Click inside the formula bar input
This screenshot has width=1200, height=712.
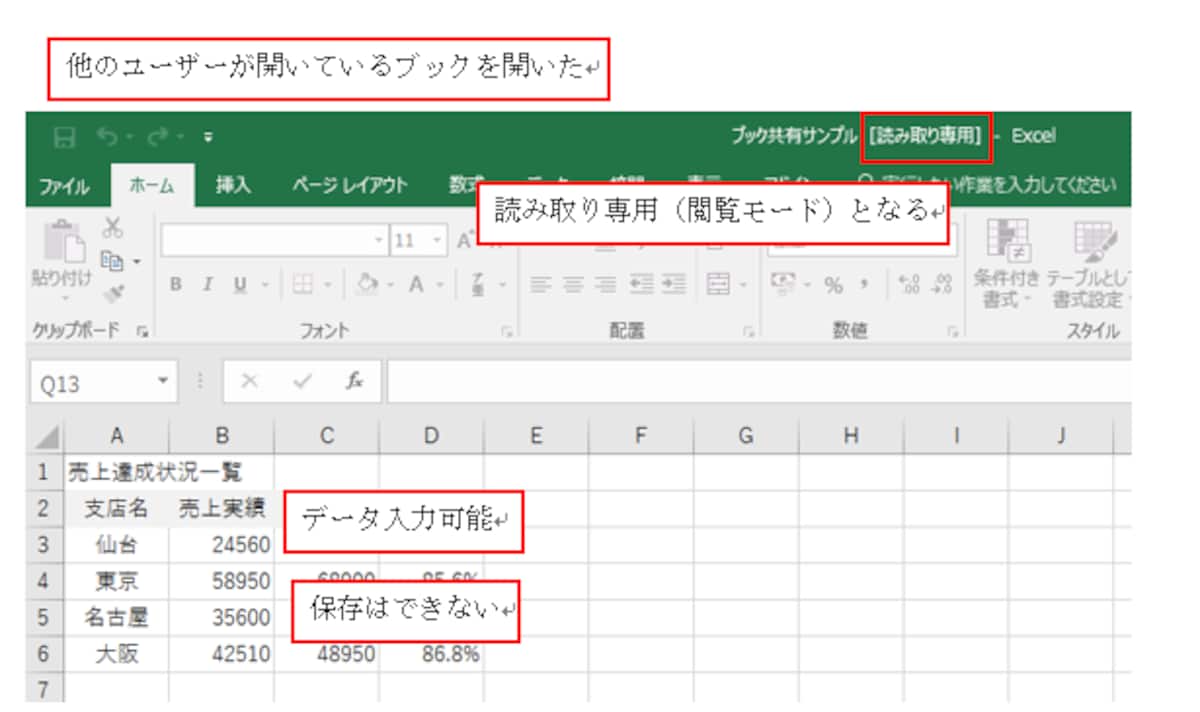coord(760,384)
